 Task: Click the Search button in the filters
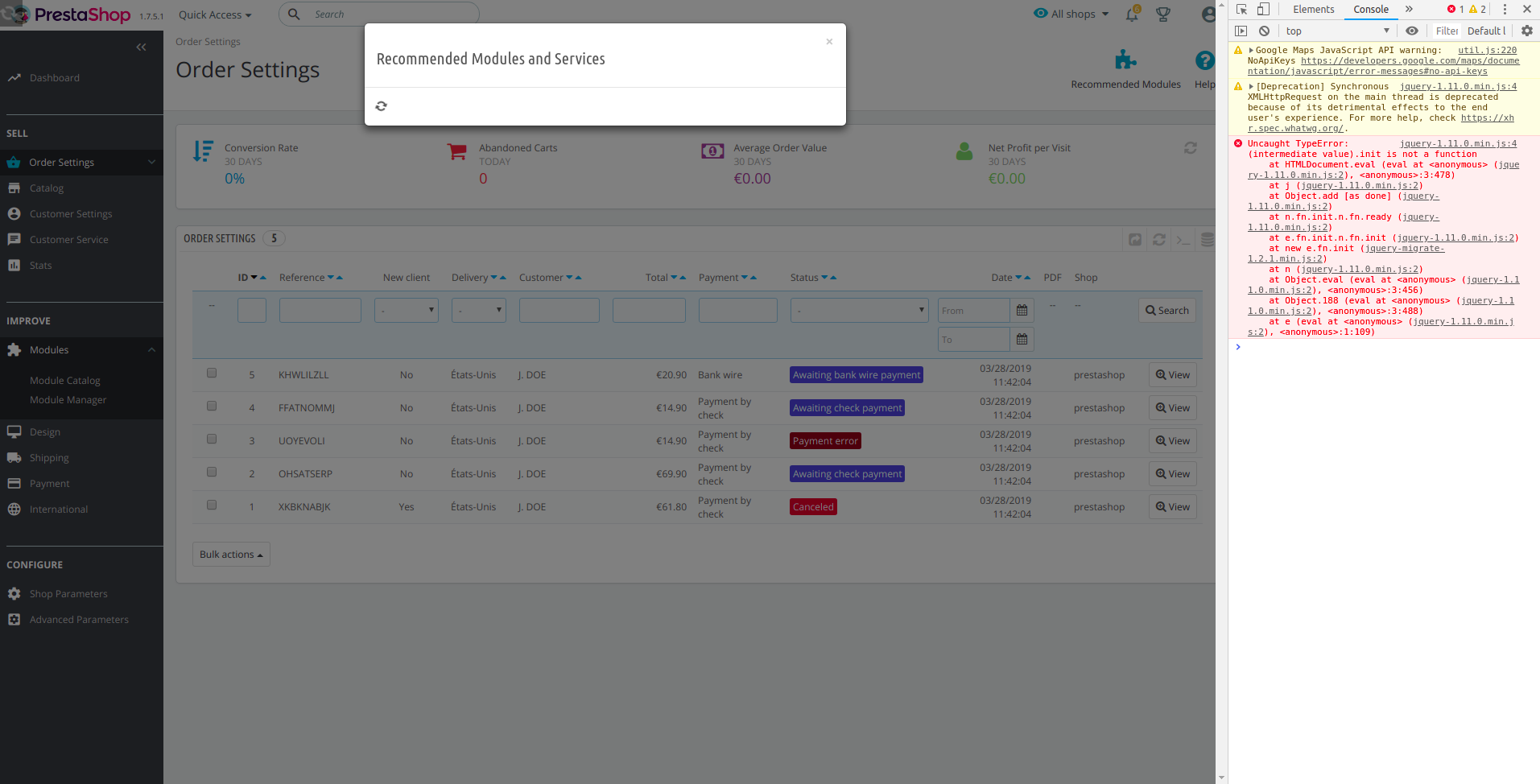pos(1166,310)
